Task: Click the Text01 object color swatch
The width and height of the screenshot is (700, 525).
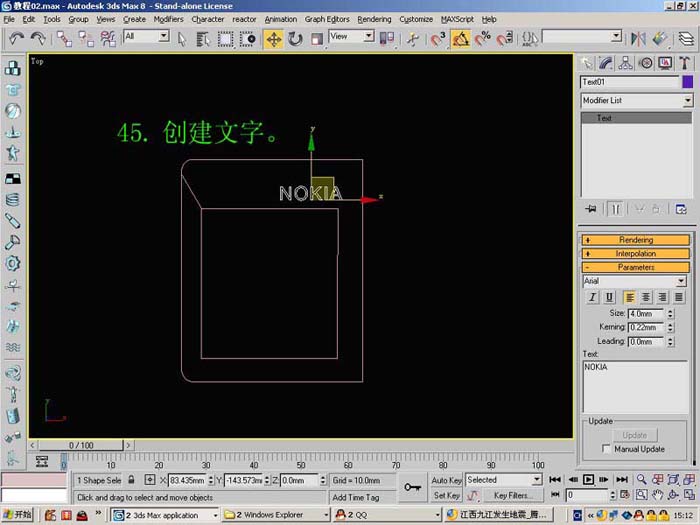Action: [x=688, y=82]
